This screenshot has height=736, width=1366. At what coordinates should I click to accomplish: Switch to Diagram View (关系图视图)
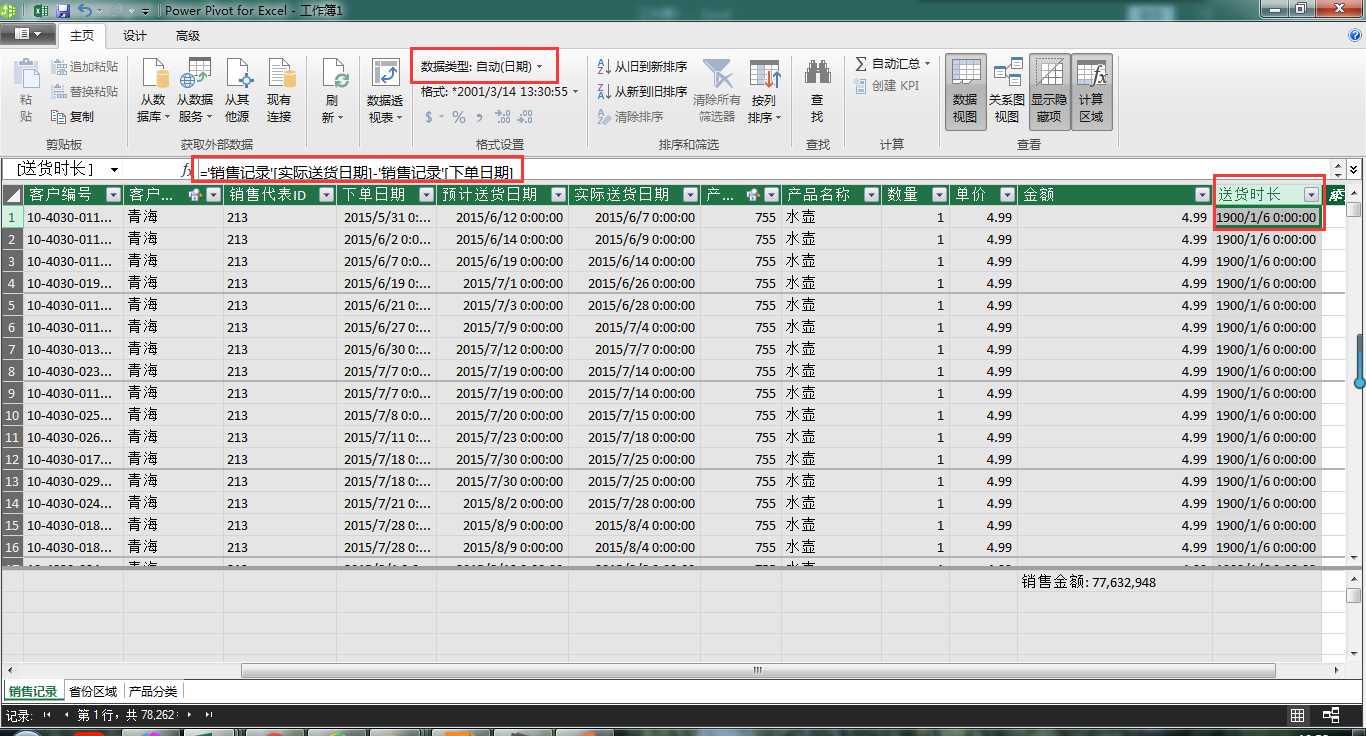click(1007, 91)
